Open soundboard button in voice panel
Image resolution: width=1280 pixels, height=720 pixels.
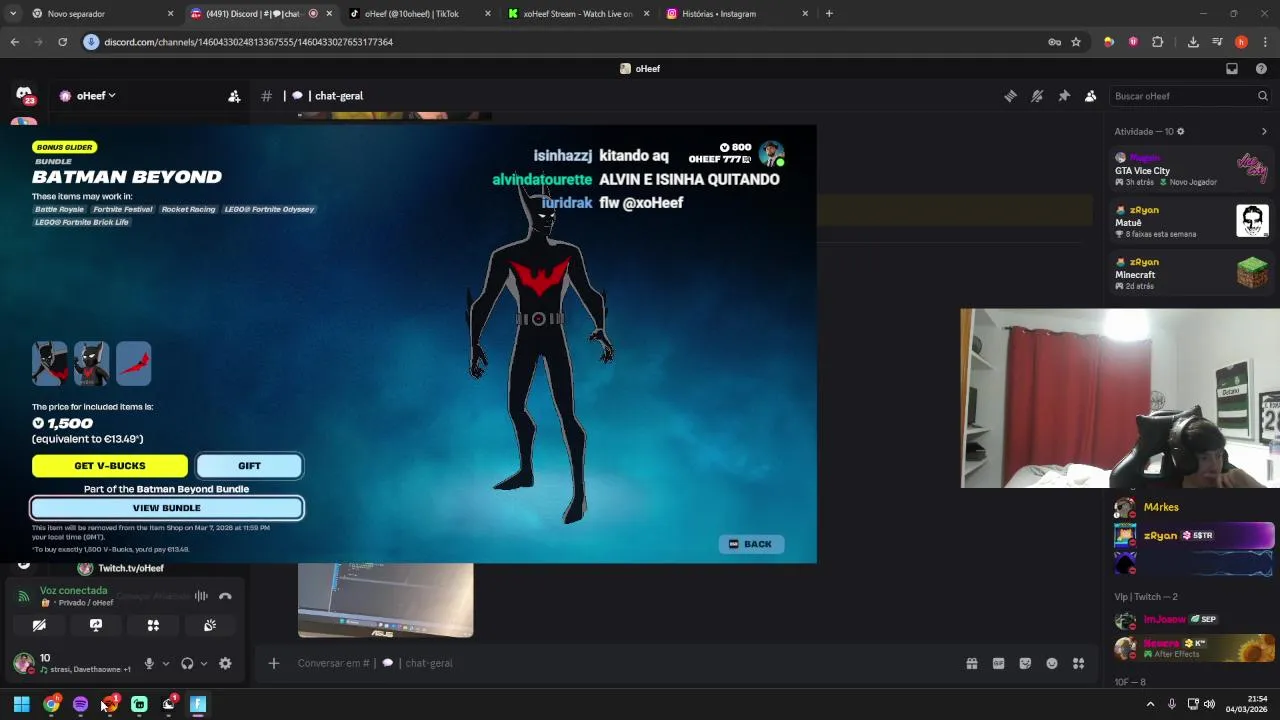point(210,625)
